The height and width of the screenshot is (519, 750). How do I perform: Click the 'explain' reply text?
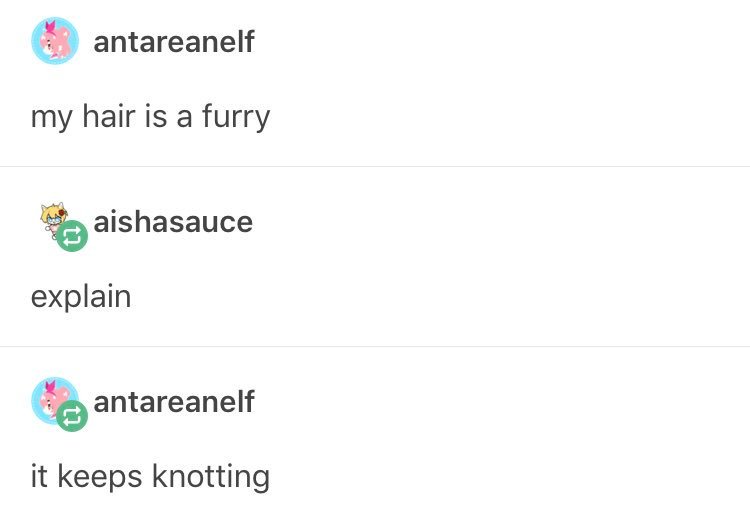point(81,297)
